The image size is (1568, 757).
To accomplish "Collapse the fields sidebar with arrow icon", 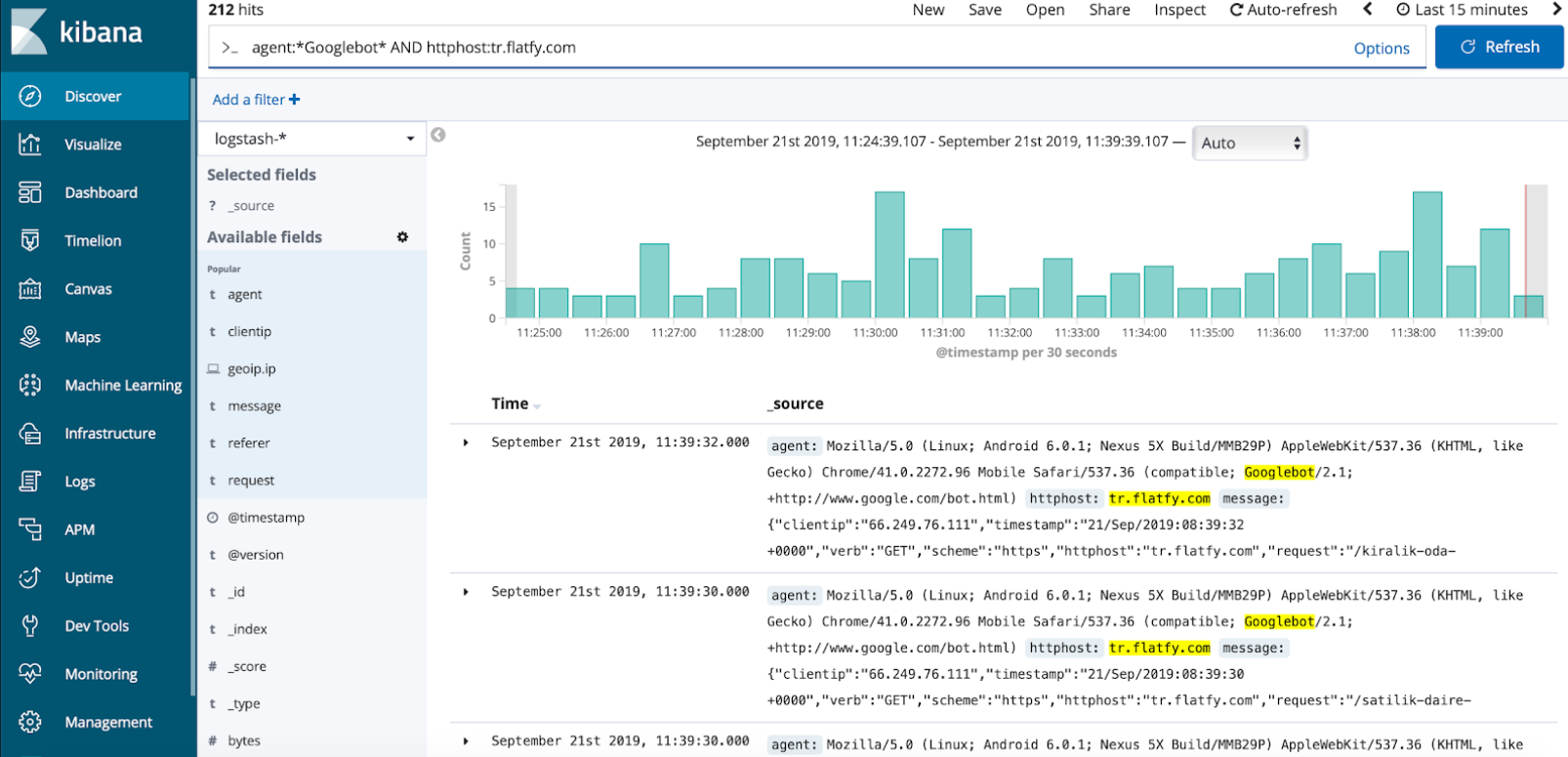I will pos(438,135).
